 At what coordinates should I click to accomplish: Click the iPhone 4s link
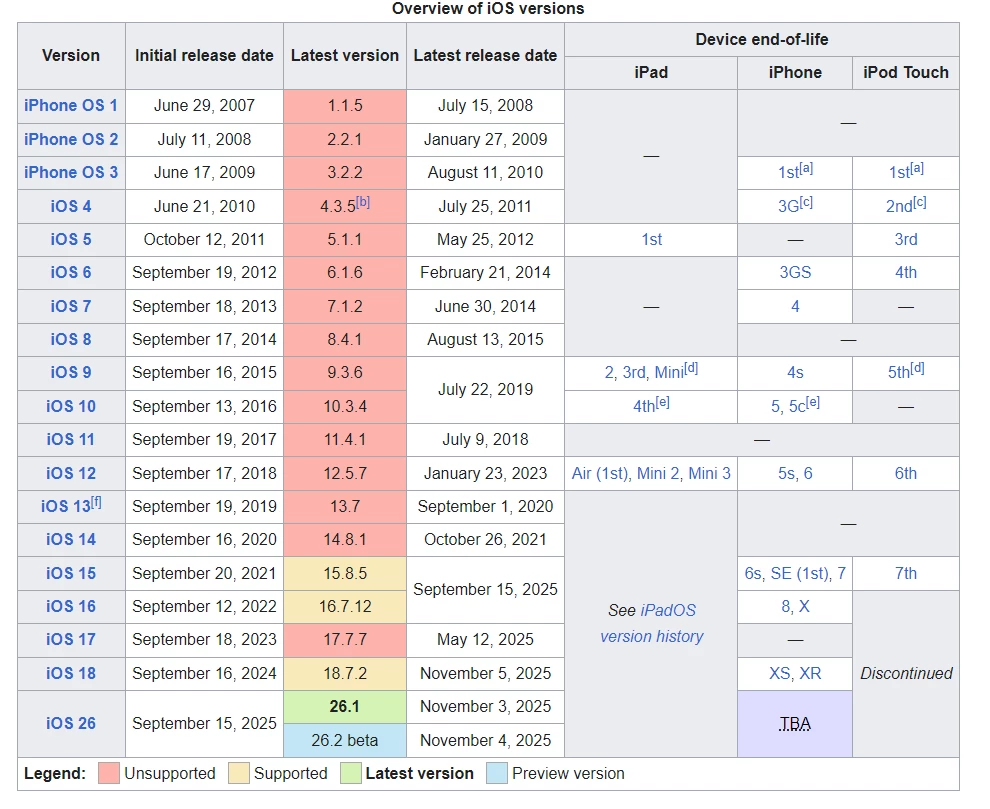[795, 373]
